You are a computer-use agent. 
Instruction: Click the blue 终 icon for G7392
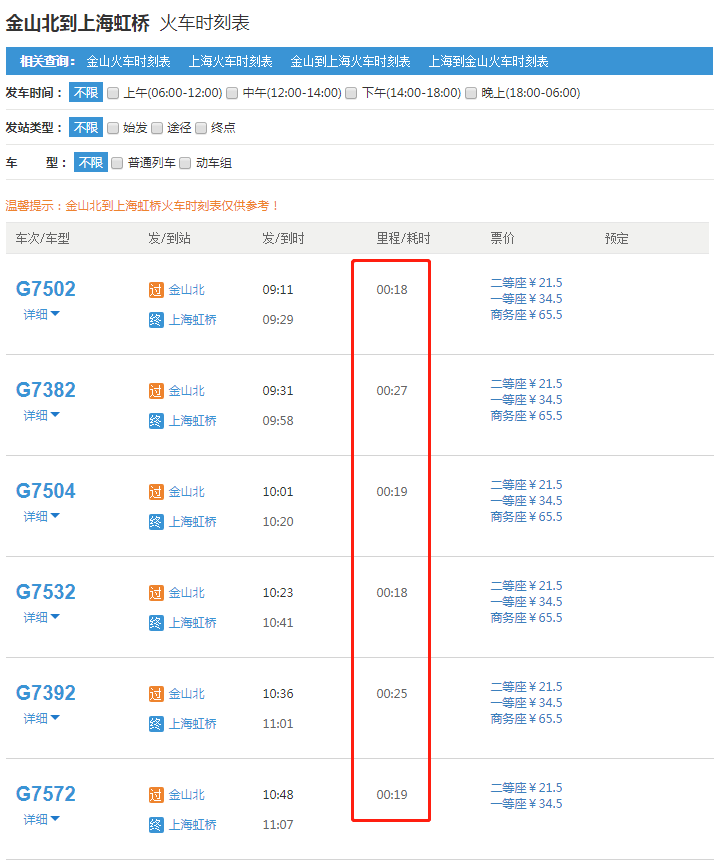click(x=155, y=724)
